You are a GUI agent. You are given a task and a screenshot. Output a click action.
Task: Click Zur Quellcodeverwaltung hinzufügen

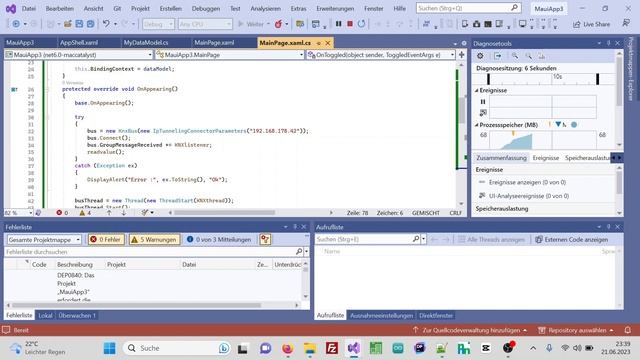coord(470,330)
